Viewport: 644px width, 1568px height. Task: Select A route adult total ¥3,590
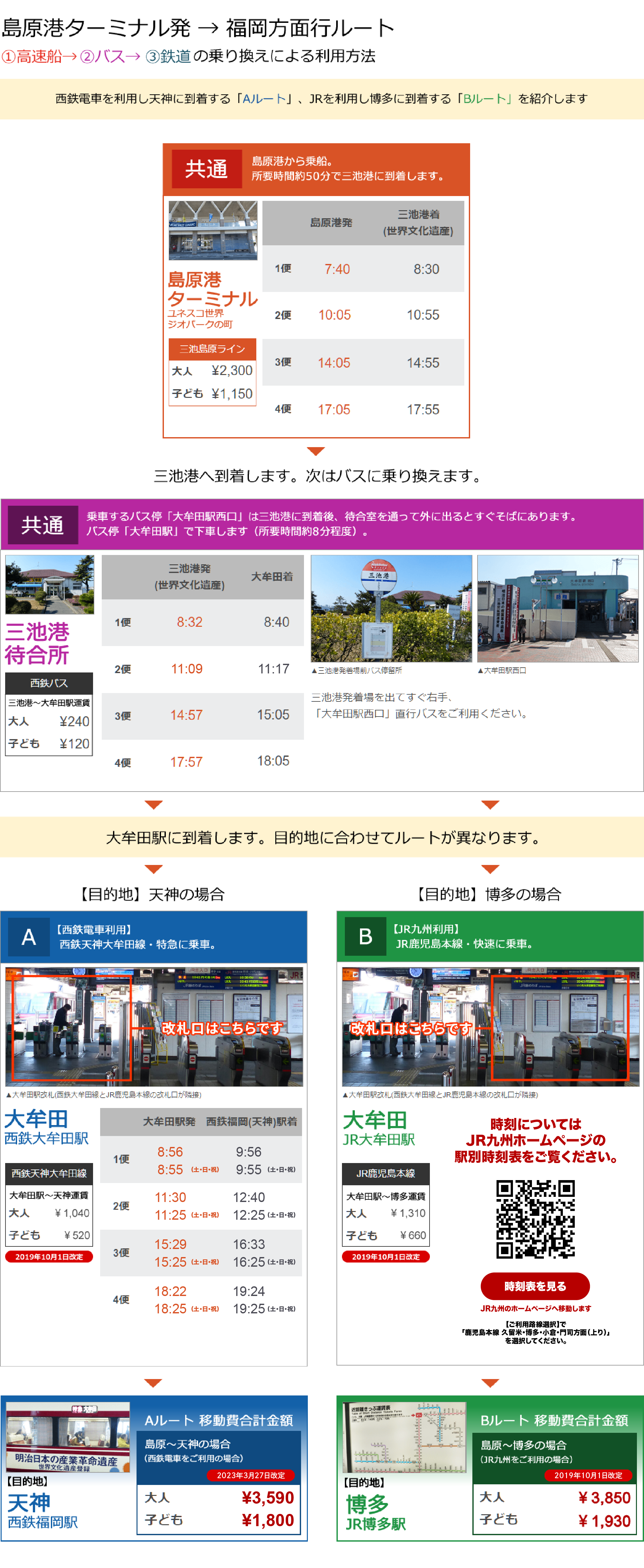click(267, 1498)
